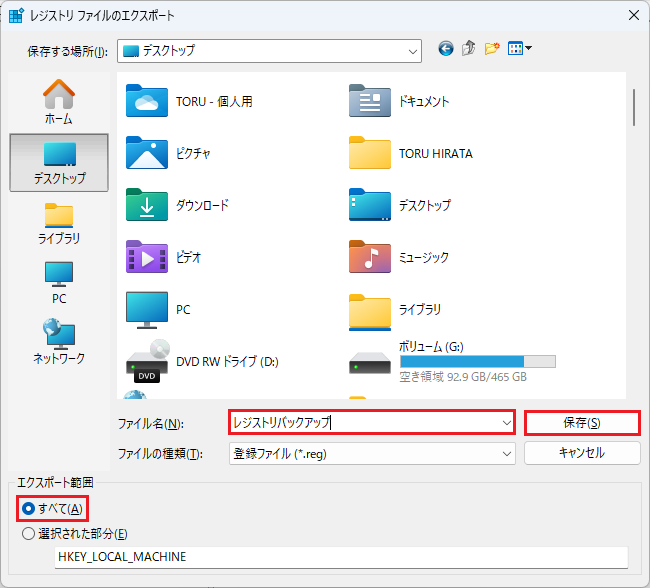Viewport: 650px width, 588px height.
Task: Select PC in the places sidebar
Action: (x=59, y=283)
